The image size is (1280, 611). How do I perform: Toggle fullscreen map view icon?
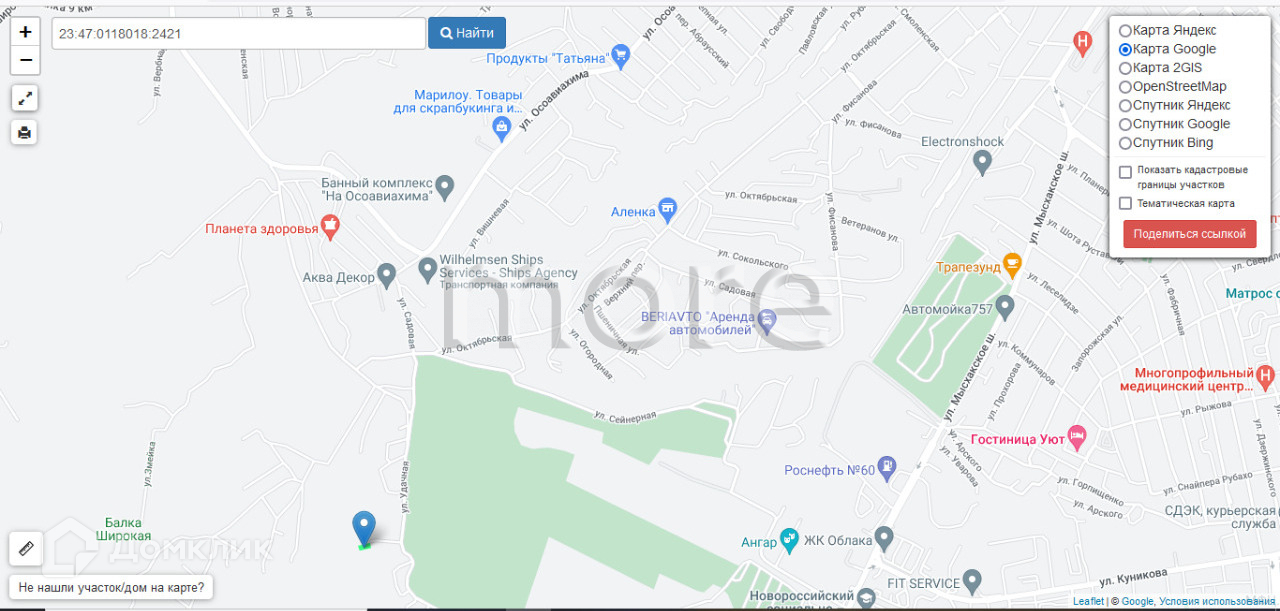(25, 98)
